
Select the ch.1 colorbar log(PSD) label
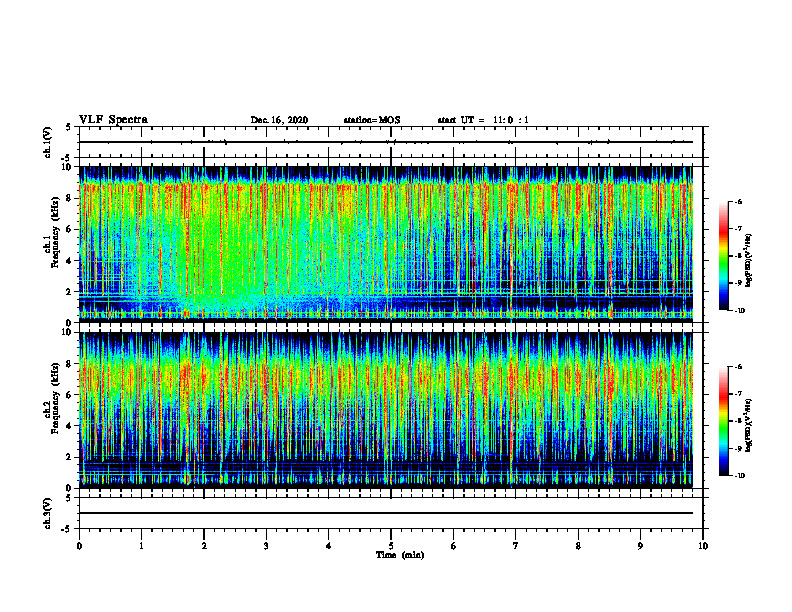pos(749,261)
